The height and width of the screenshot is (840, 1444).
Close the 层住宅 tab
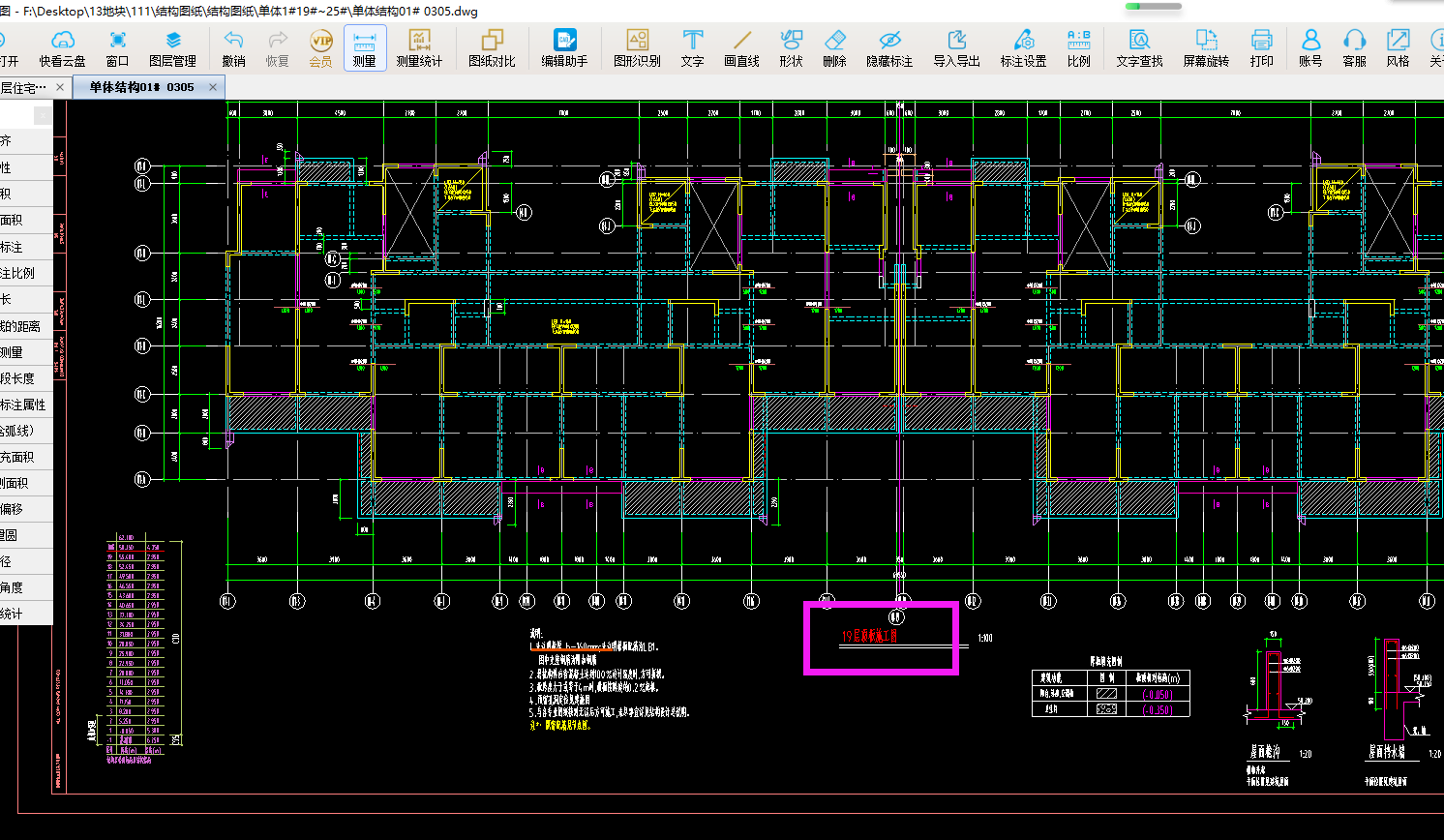coord(60,87)
